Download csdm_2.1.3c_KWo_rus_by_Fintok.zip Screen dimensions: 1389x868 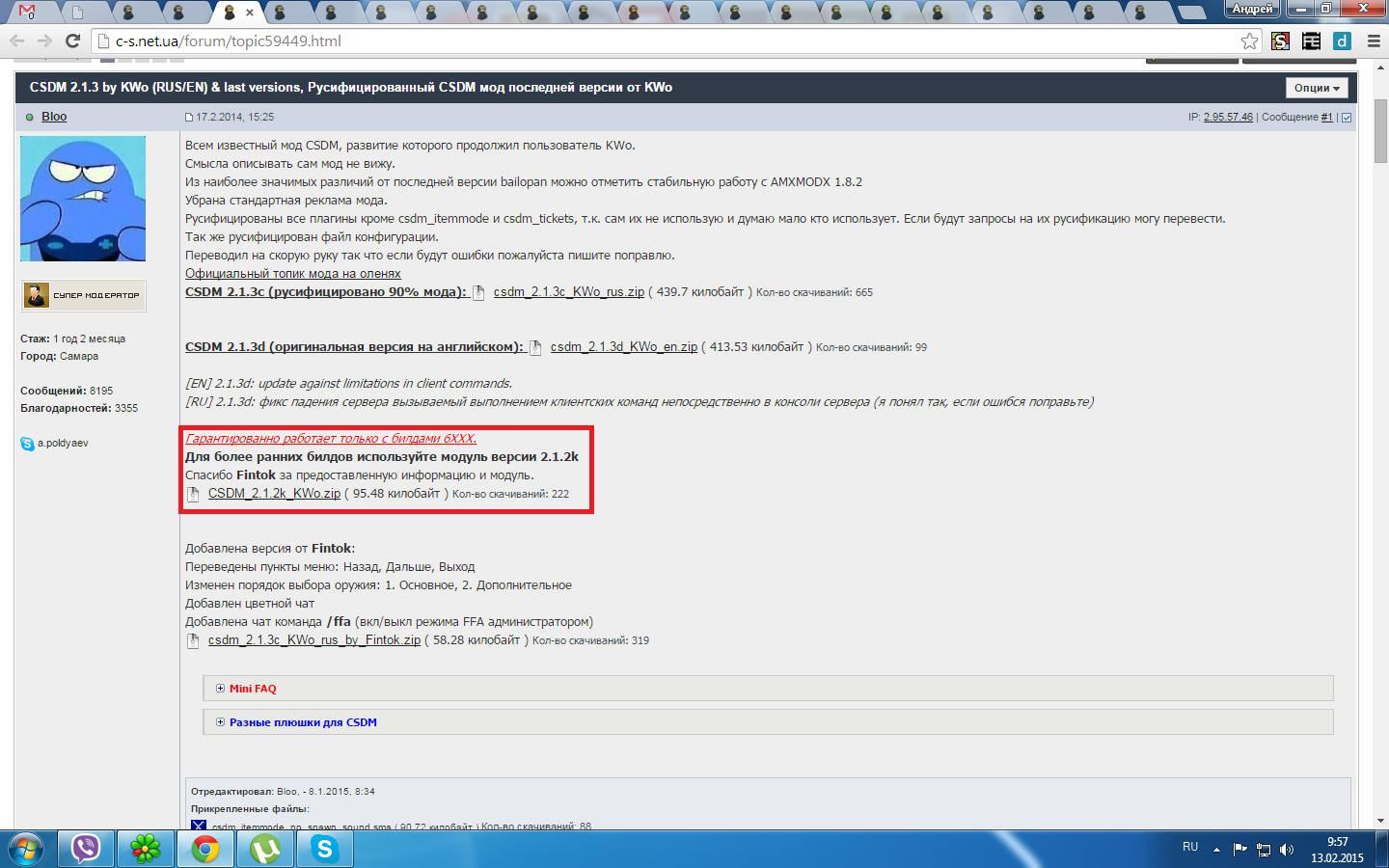[314, 640]
